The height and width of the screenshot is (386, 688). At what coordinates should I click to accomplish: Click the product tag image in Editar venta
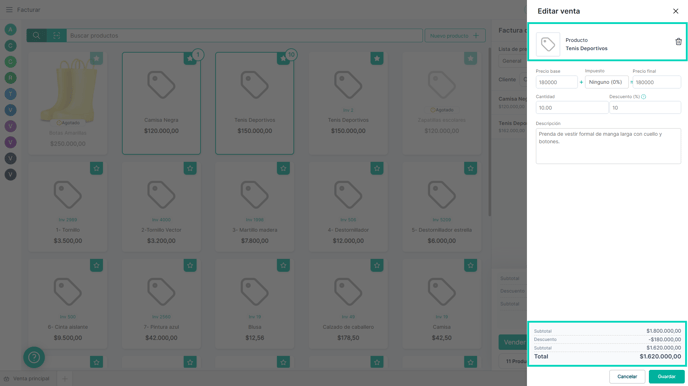click(x=548, y=44)
